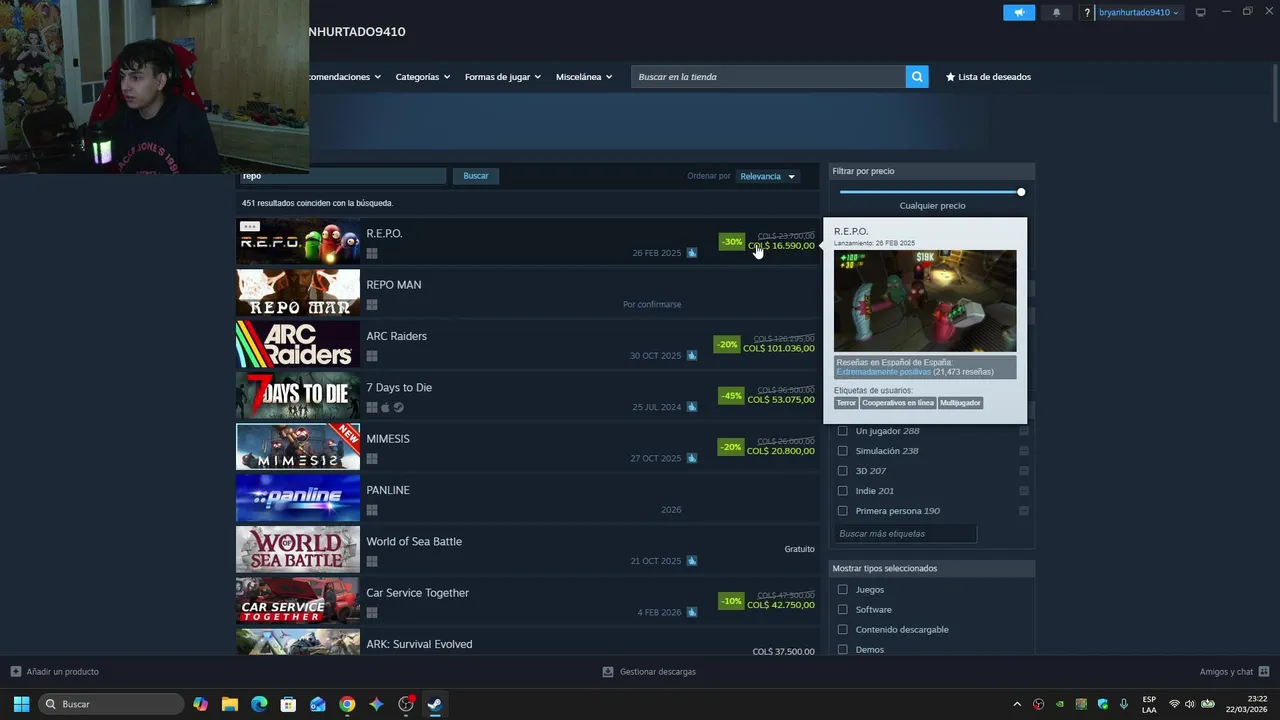
Task: Show hidden system tray icons
Action: 1017,704
